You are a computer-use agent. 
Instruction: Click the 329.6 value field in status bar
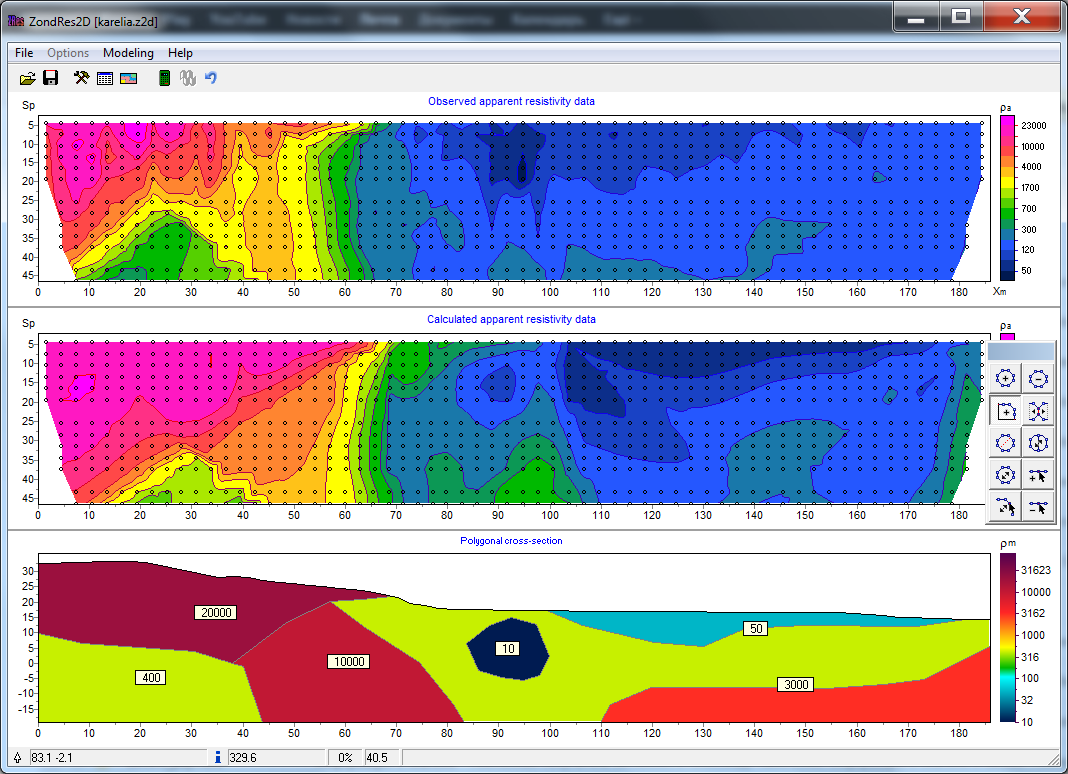275,758
